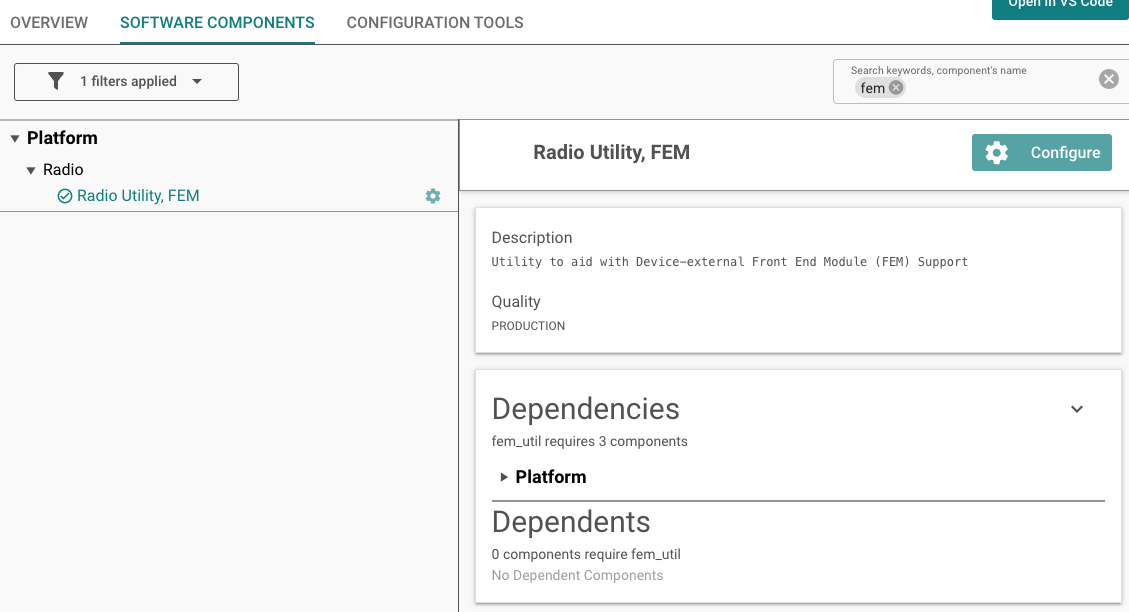Remove the fem keyword chip via its X icon
Screen dimensions: 1129x612
[x=896, y=87]
